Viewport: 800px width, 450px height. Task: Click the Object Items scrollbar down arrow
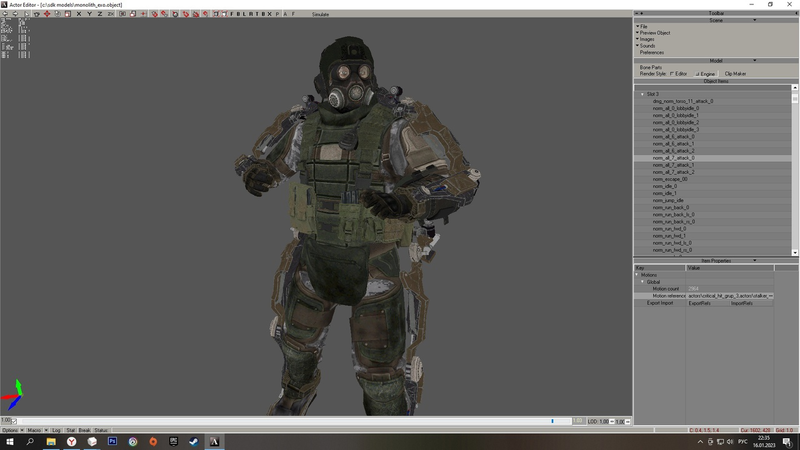pyautogui.click(x=795, y=253)
